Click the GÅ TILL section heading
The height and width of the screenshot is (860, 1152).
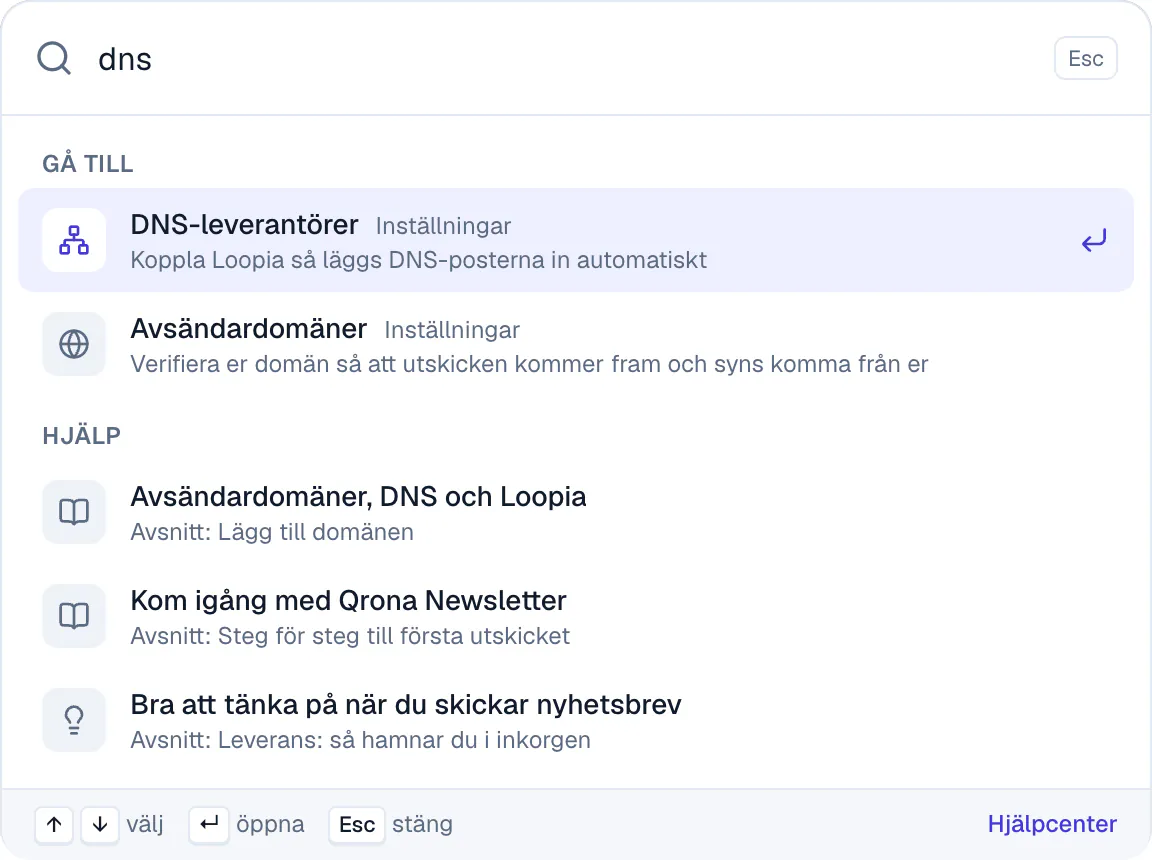pos(87,163)
